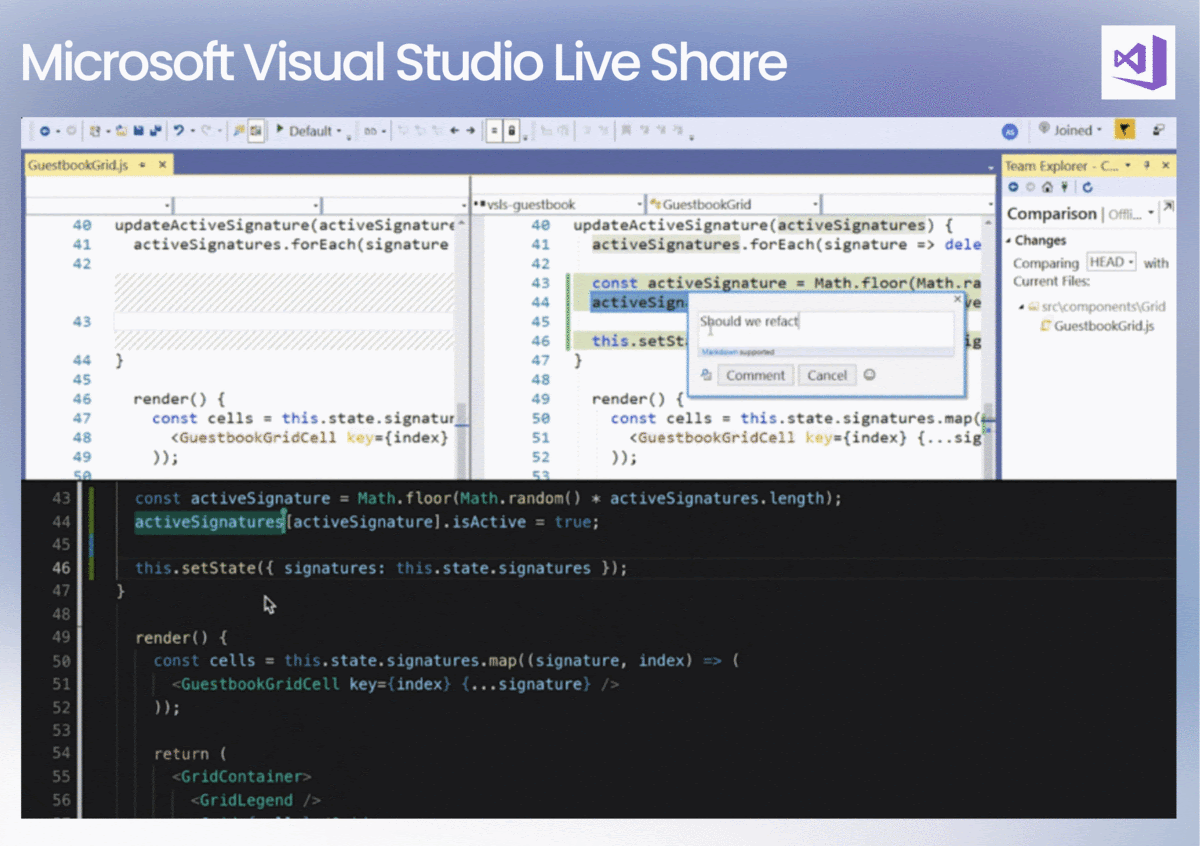Click the Visual Studio logo in the header
1200x846 pixels.
tap(1138, 62)
